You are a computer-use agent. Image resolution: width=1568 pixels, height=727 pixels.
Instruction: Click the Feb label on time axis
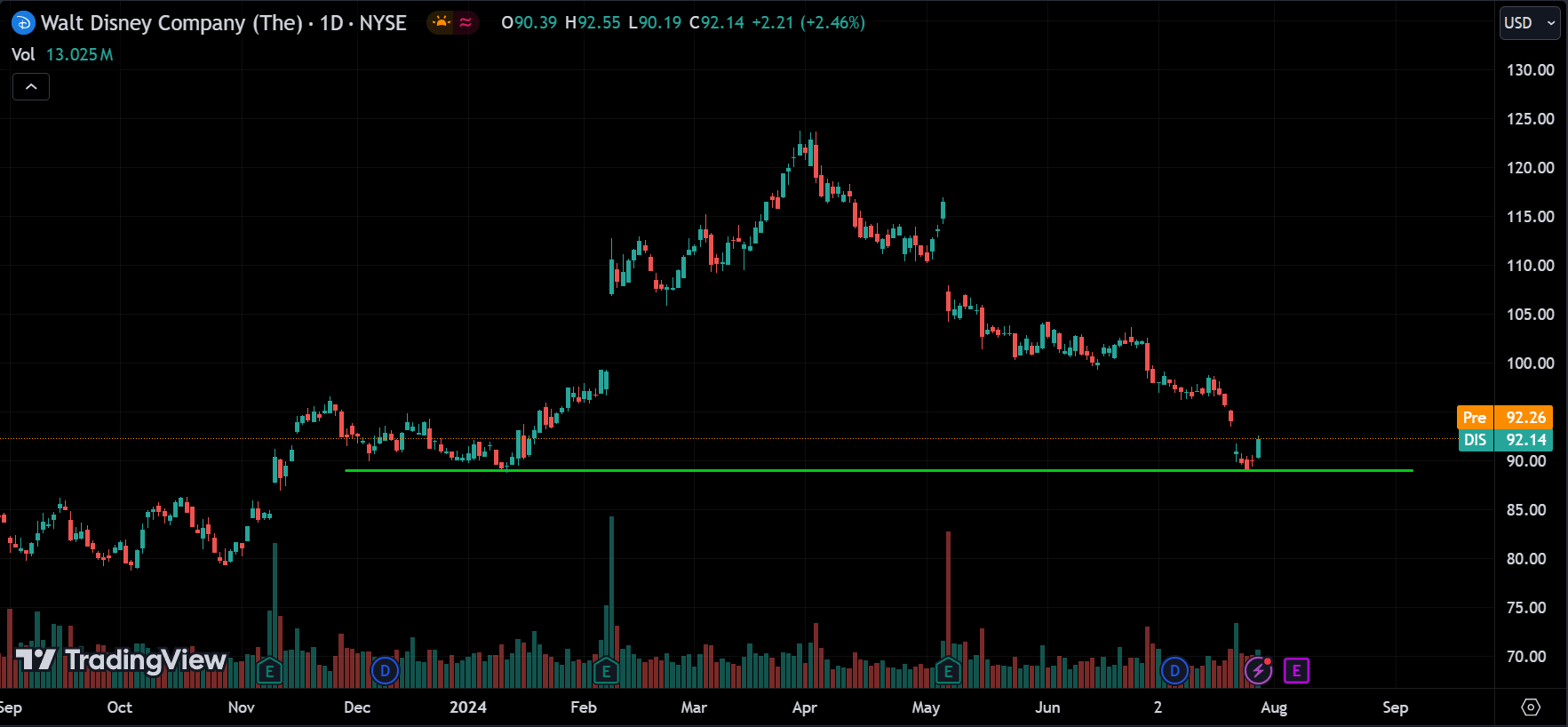click(x=584, y=707)
